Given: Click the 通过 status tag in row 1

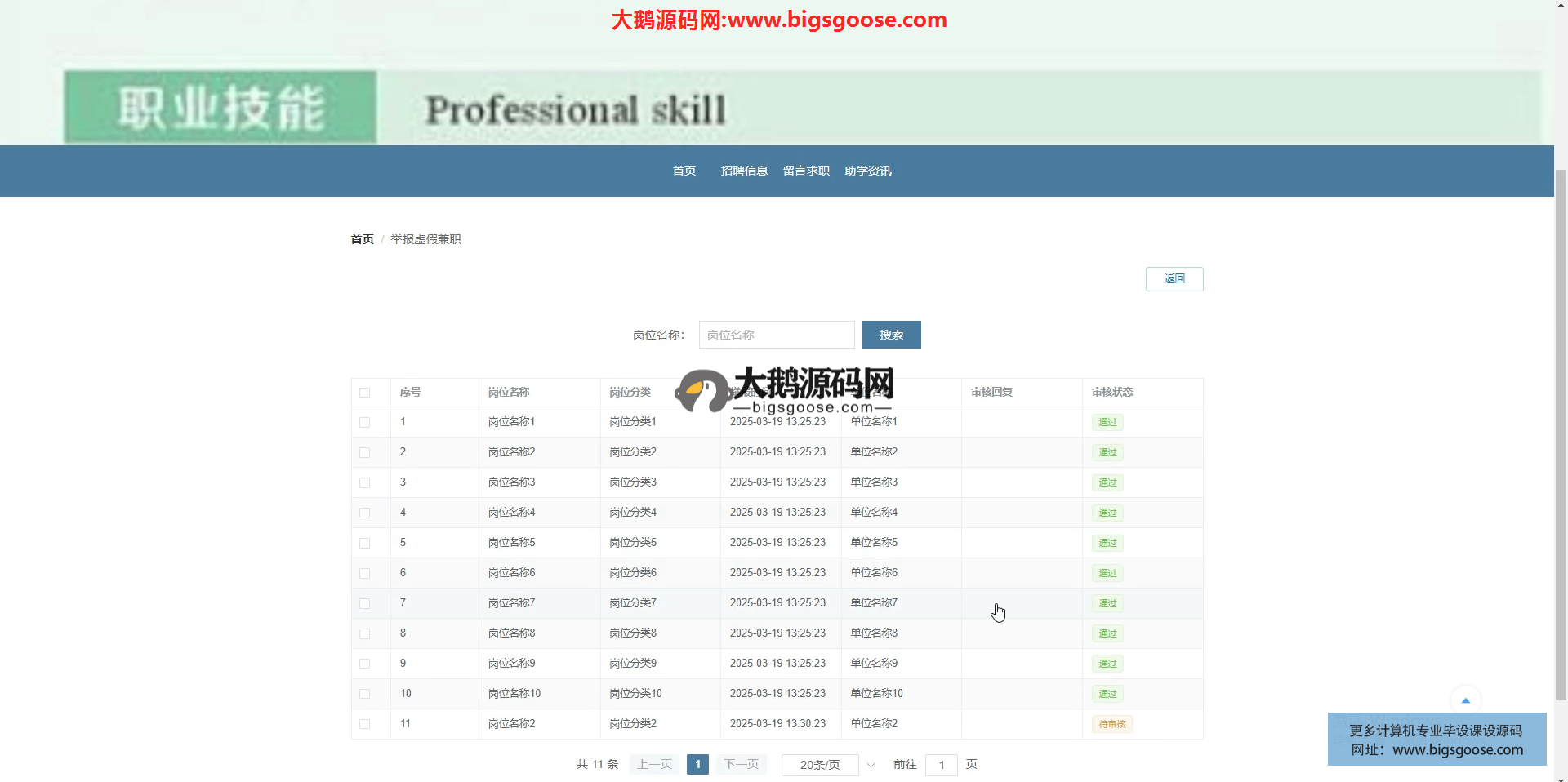Looking at the screenshot, I should [1107, 423].
